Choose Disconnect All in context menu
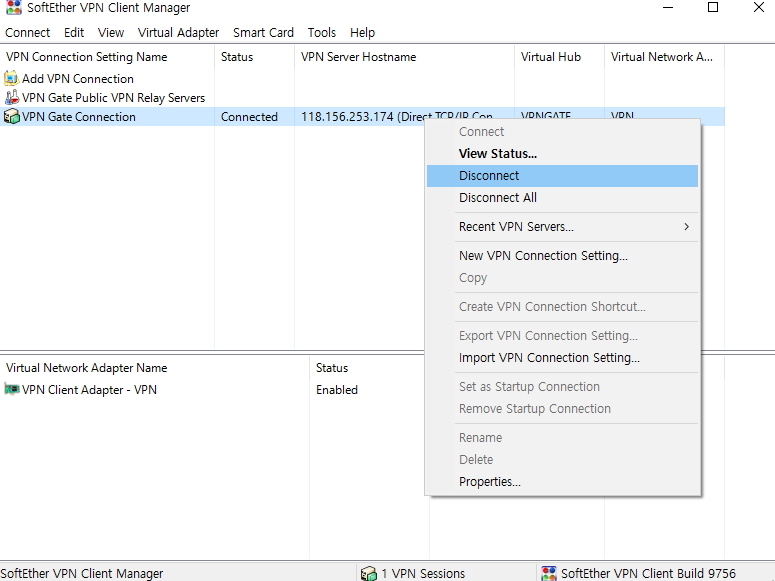This screenshot has height=581, width=775. (x=562, y=198)
